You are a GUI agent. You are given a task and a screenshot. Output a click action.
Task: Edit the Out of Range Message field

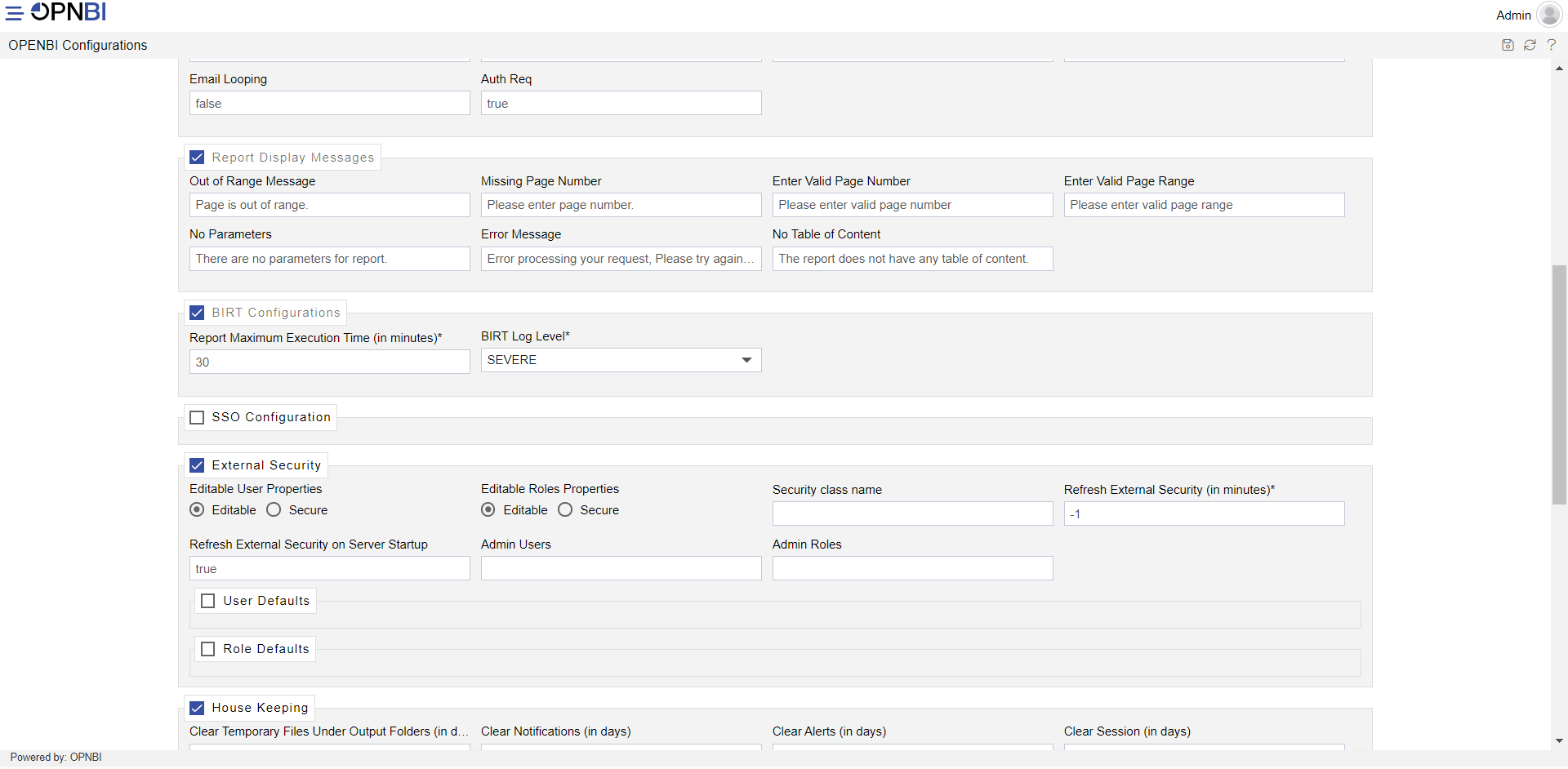(x=330, y=205)
